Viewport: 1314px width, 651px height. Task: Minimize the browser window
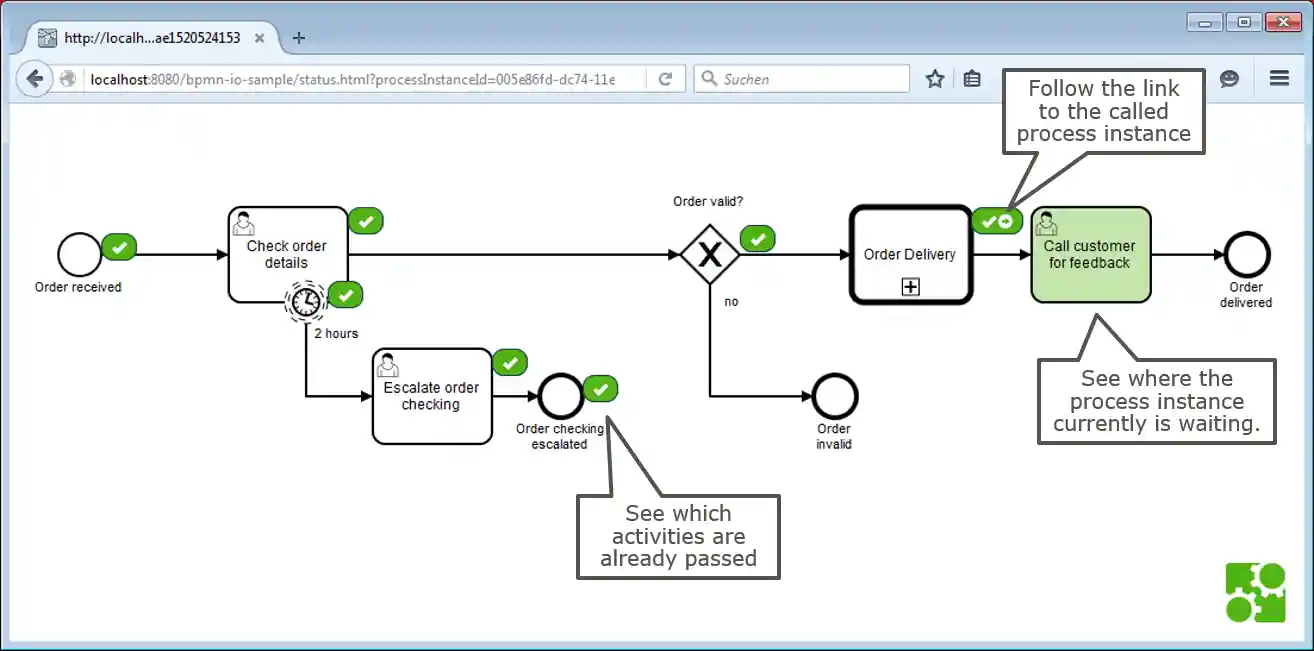pyautogui.click(x=1206, y=22)
